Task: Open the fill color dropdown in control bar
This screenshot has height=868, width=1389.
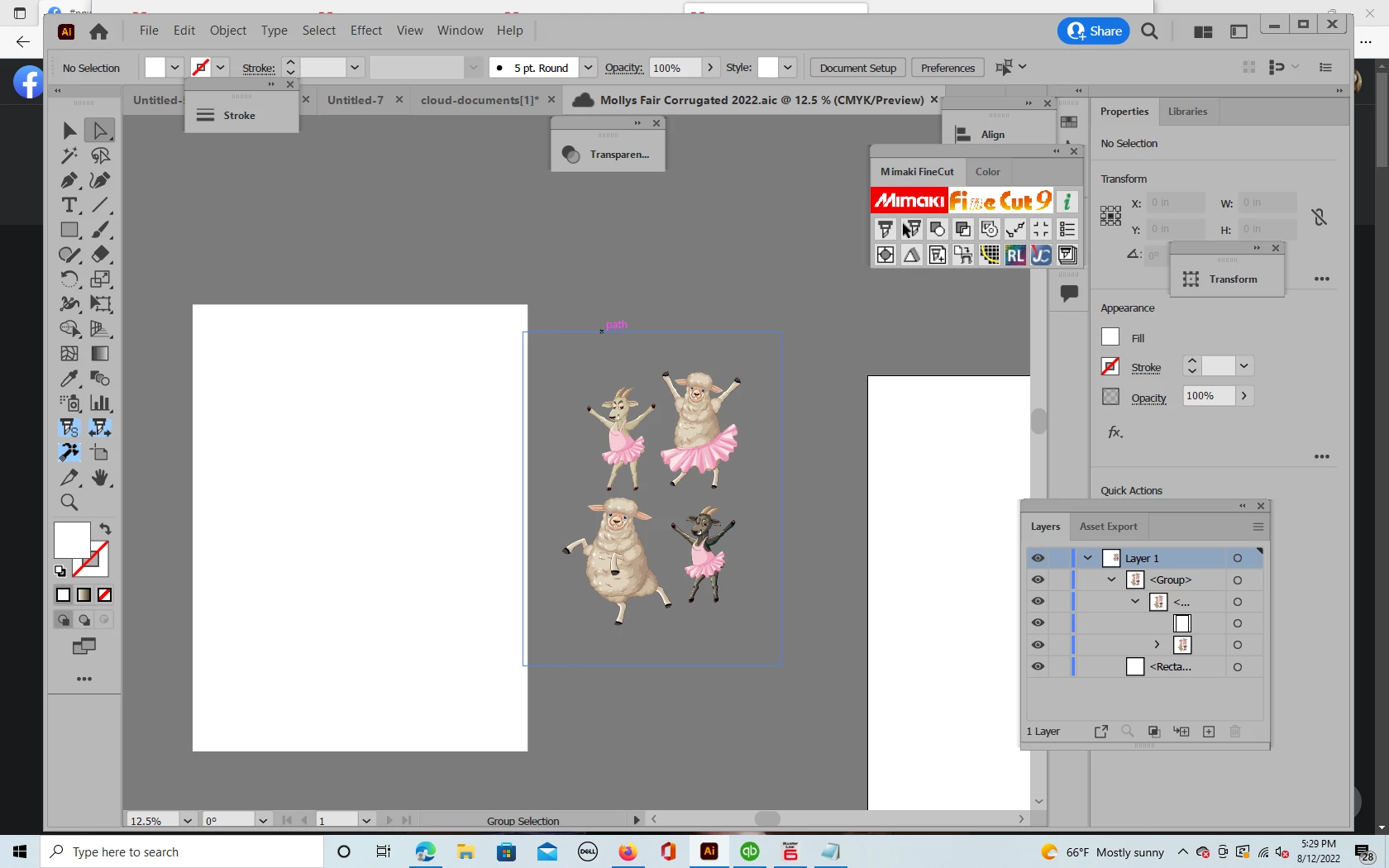Action: coord(174,68)
